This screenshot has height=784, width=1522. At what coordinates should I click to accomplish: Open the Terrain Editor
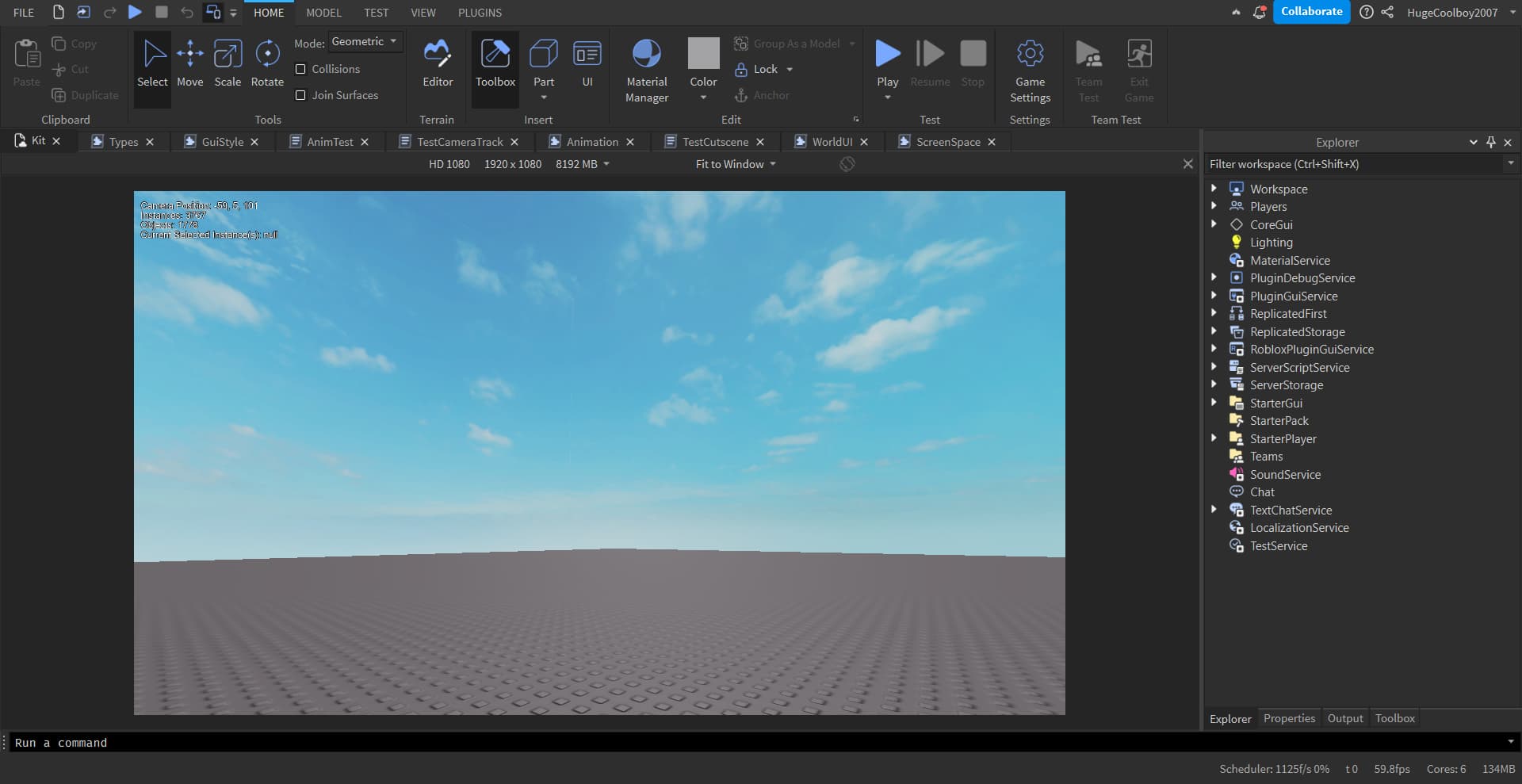[437, 63]
